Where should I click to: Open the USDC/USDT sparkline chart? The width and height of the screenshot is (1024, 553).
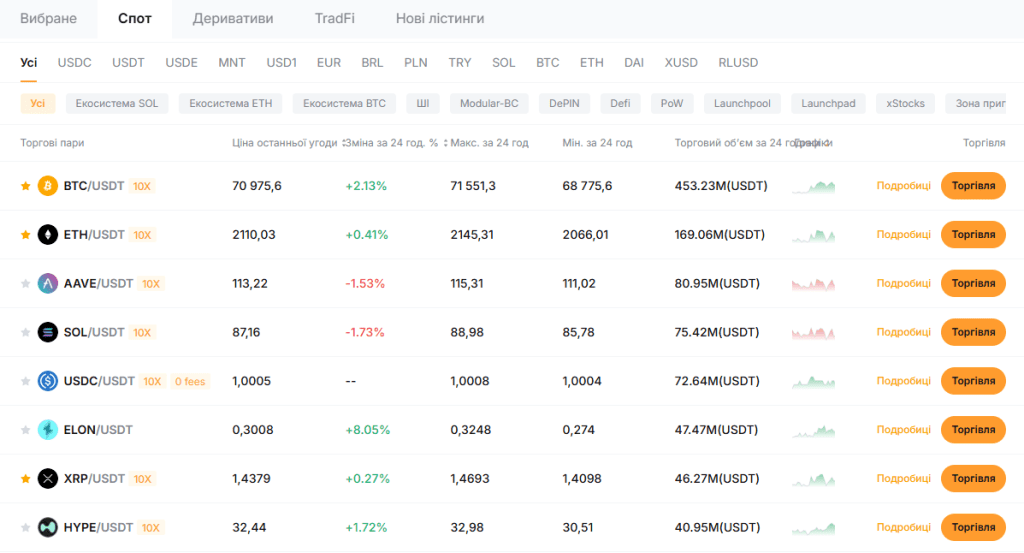[813, 382]
